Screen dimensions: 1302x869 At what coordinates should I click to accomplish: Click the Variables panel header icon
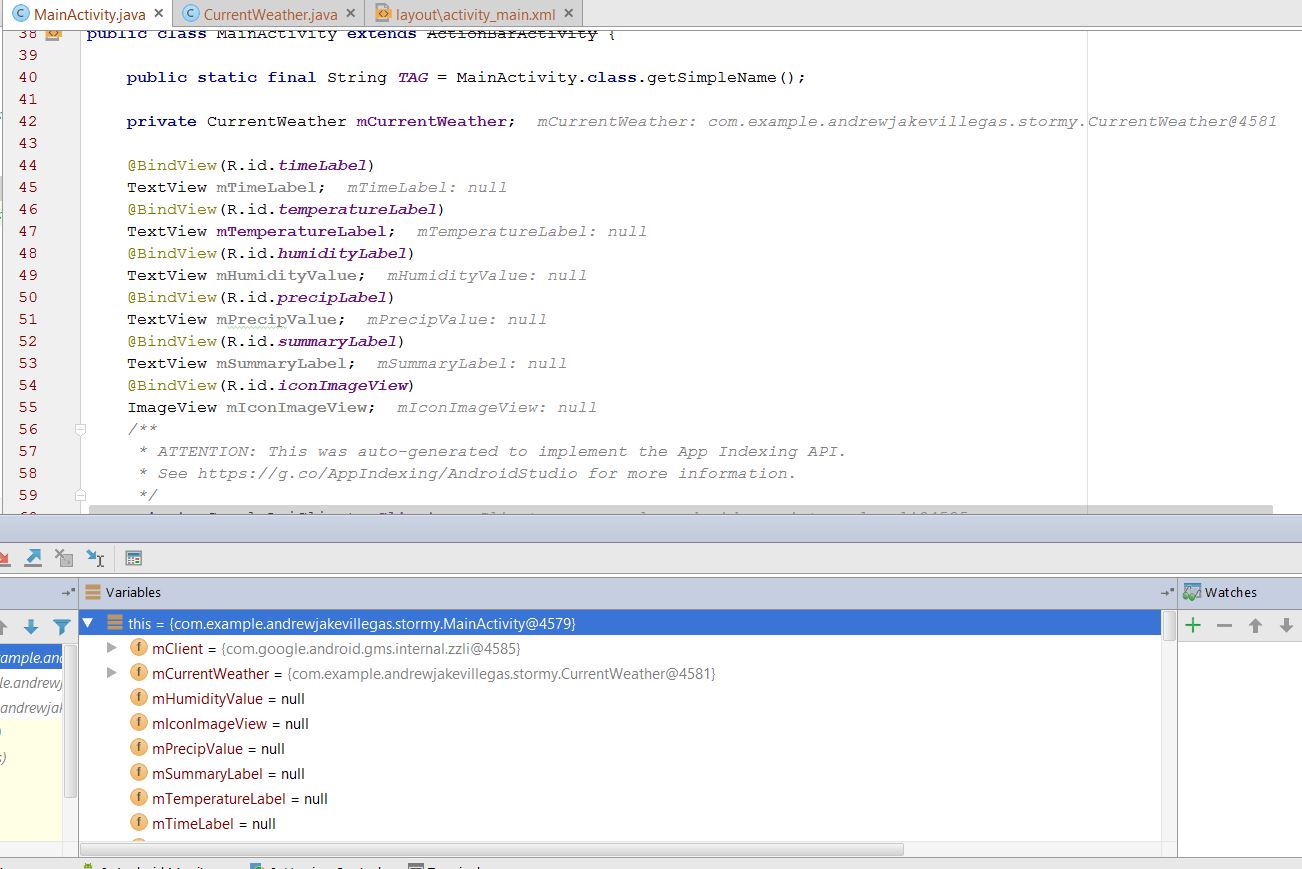(93, 592)
